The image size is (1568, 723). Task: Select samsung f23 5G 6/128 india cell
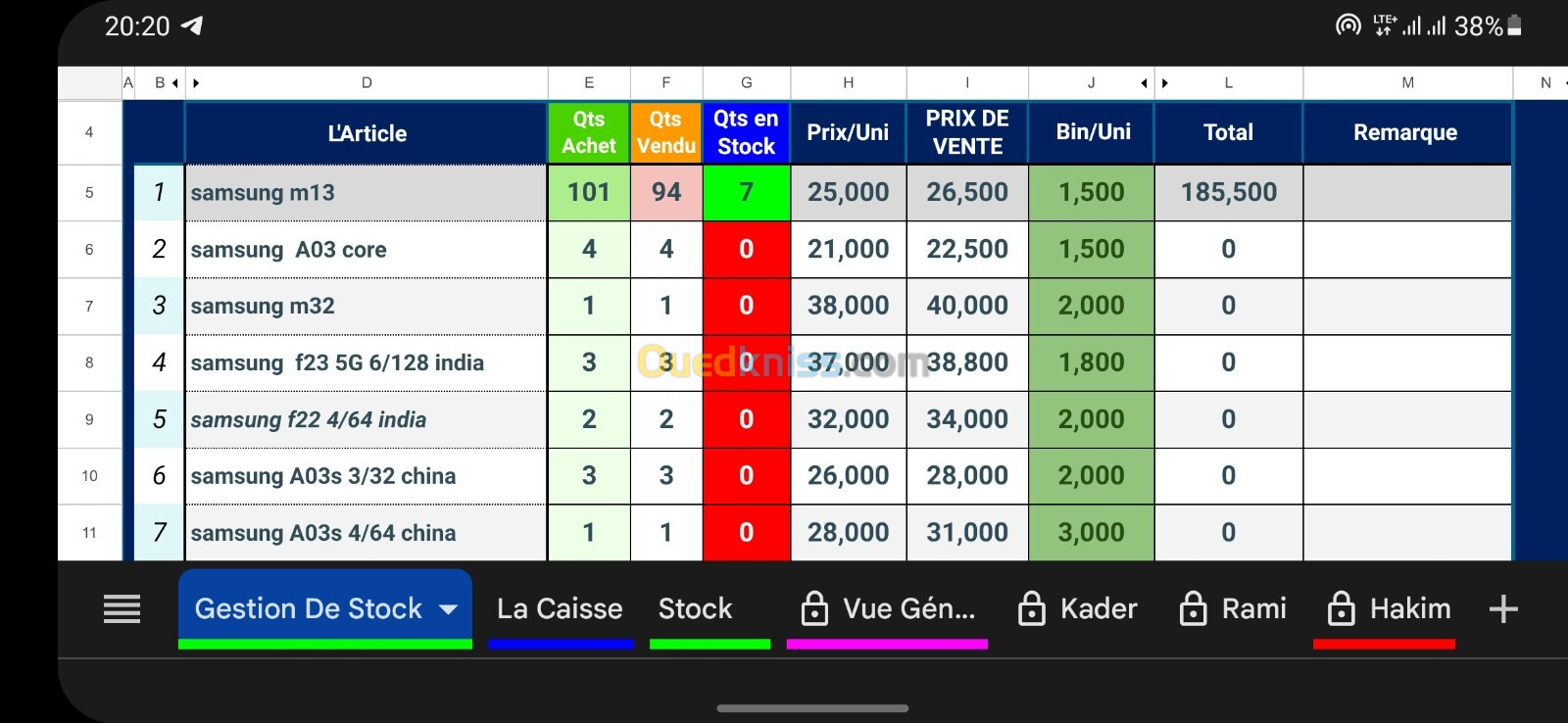pyautogui.click(x=367, y=362)
